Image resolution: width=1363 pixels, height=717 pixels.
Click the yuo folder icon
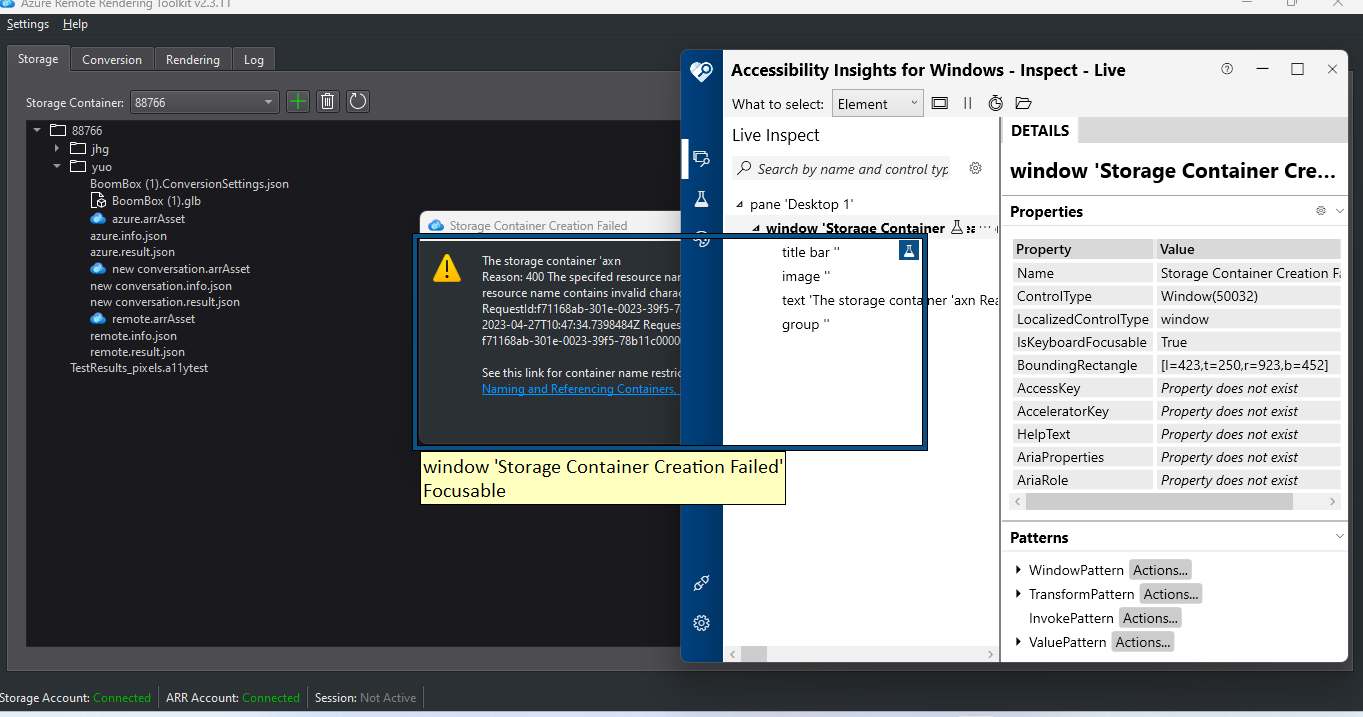pyautogui.click(x=78, y=167)
